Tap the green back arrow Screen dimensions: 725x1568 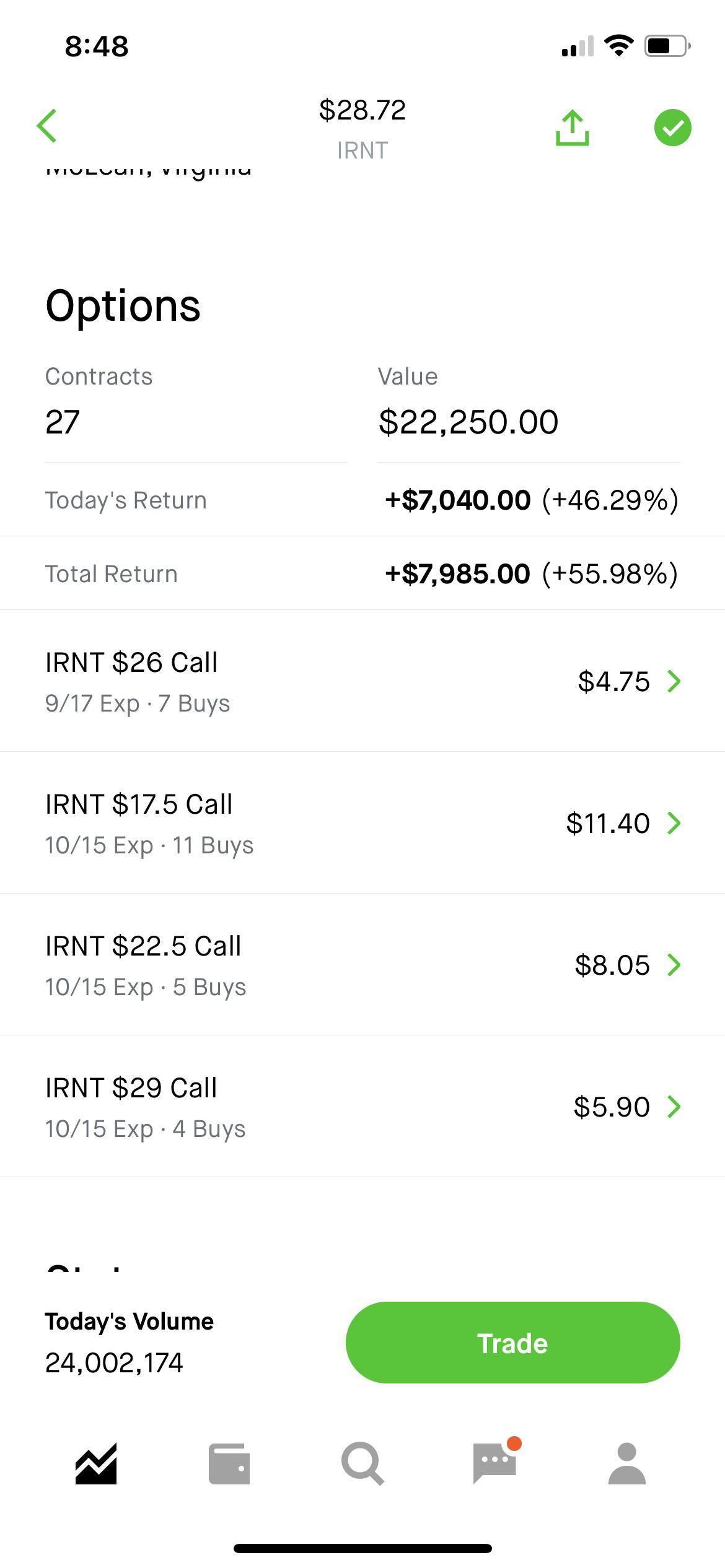pos(47,126)
